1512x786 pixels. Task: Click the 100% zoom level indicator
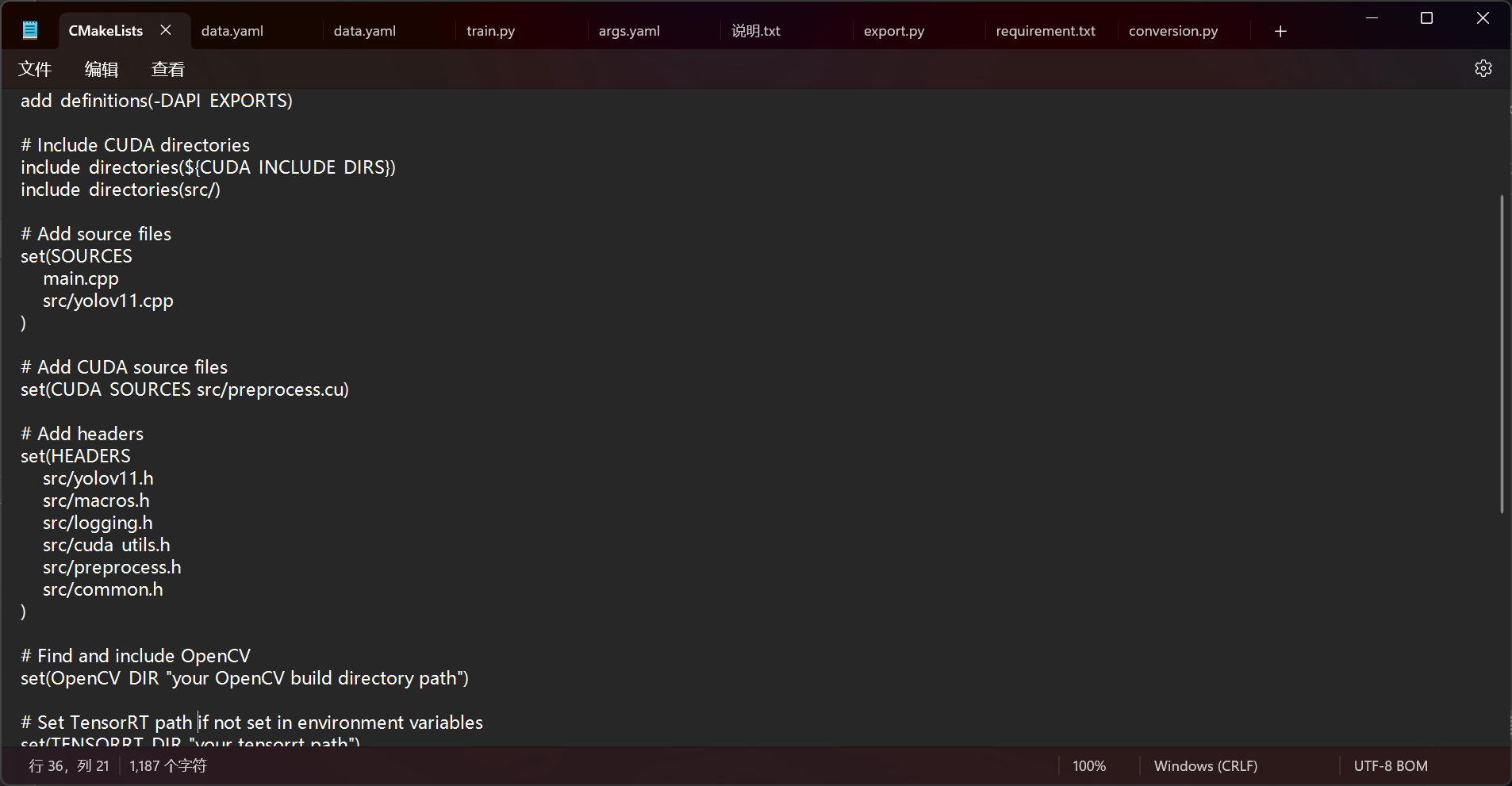coord(1089,766)
